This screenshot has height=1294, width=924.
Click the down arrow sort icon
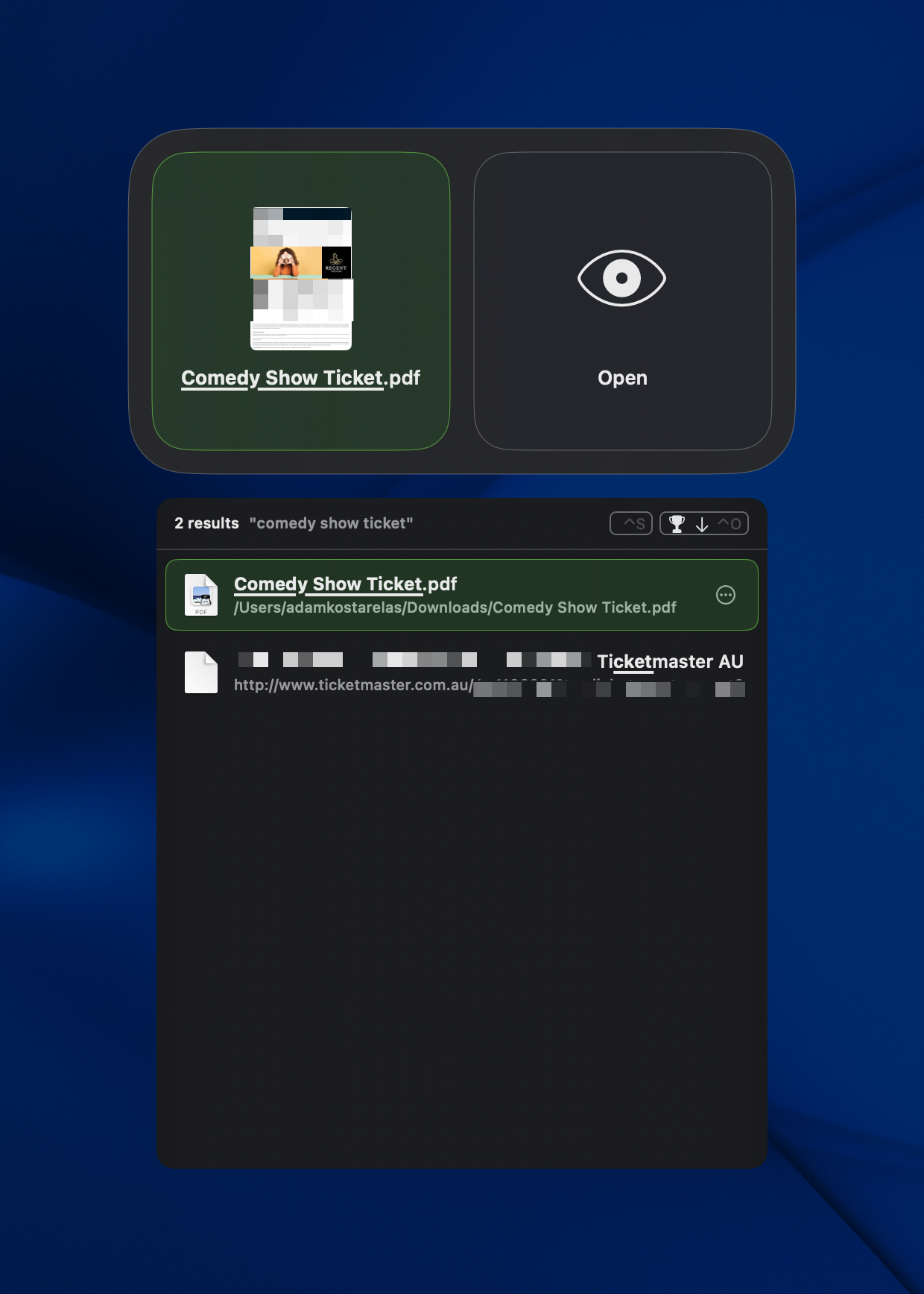[702, 524]
